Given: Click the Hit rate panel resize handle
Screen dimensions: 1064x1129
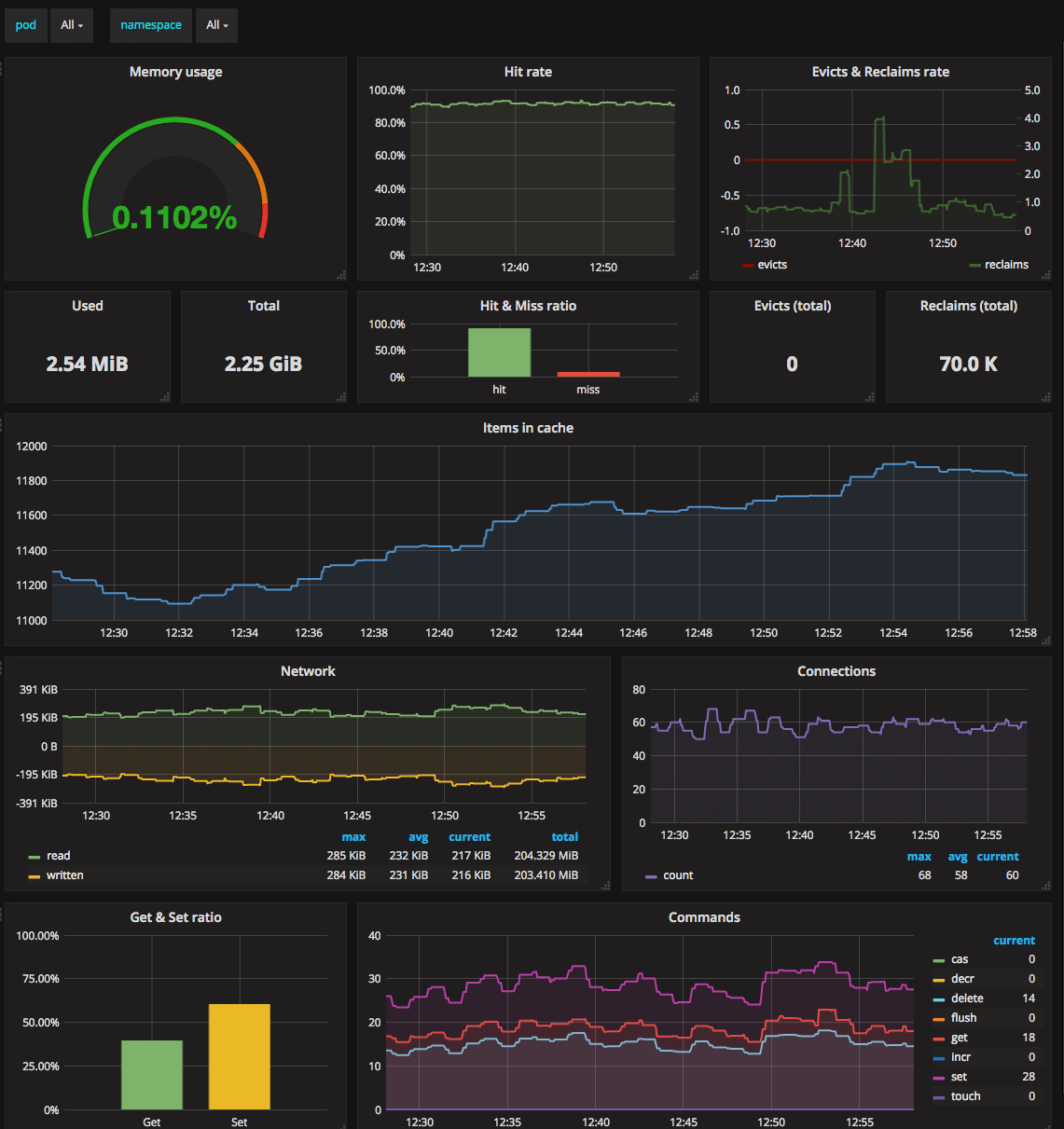Looking at the screenshot, I should point(694,274).
